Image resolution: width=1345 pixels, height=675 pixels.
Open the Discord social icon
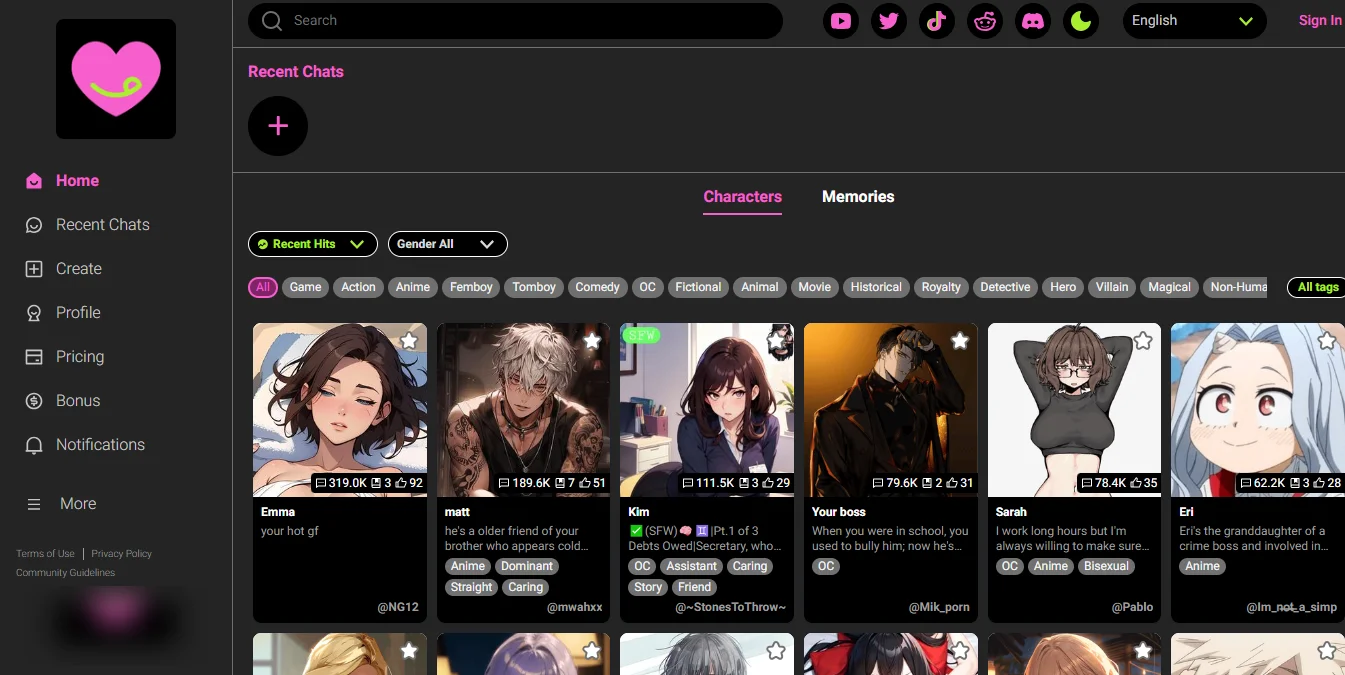tap(1033, 21)
